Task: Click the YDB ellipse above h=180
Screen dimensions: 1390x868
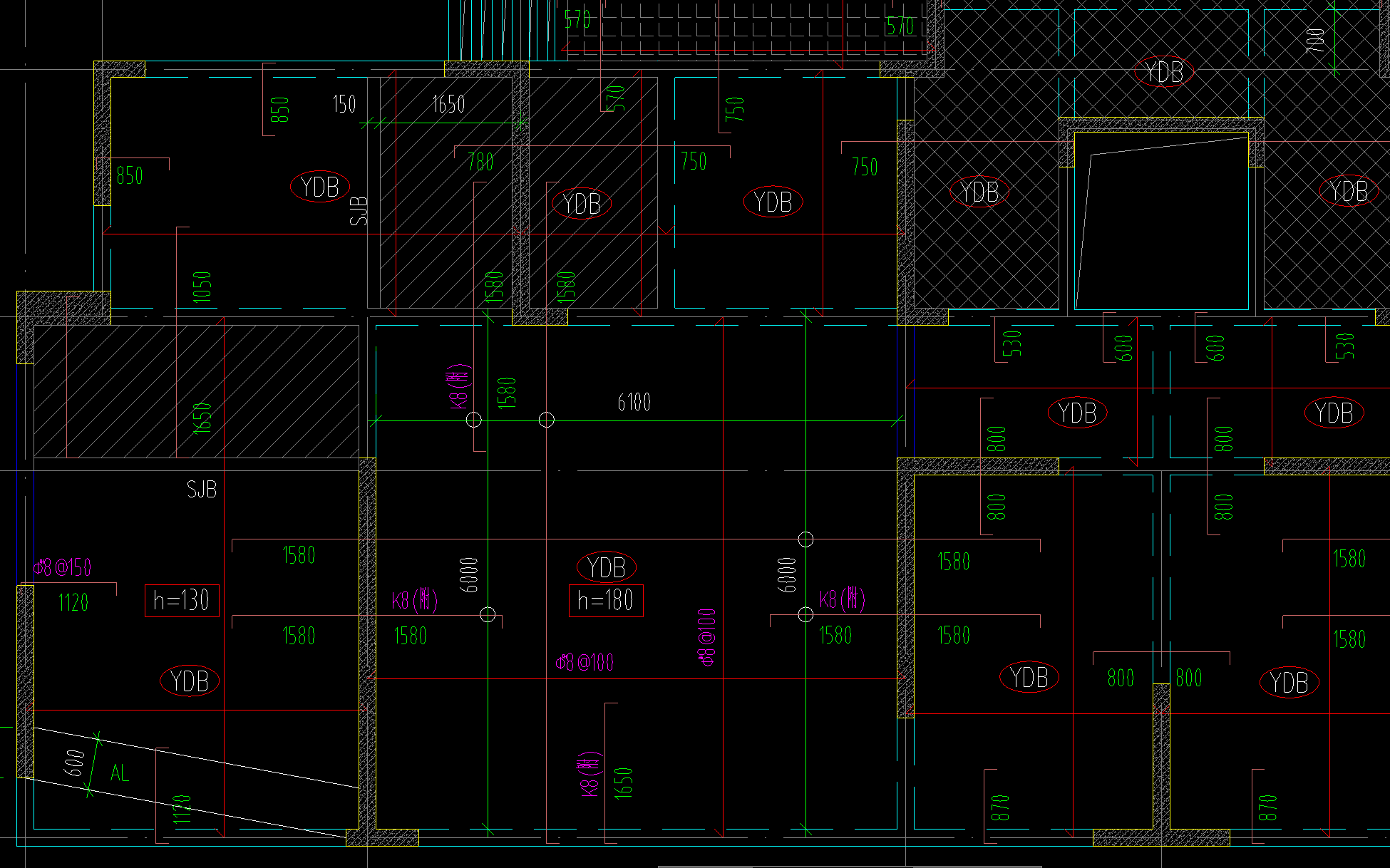Action: coord(606,567)
